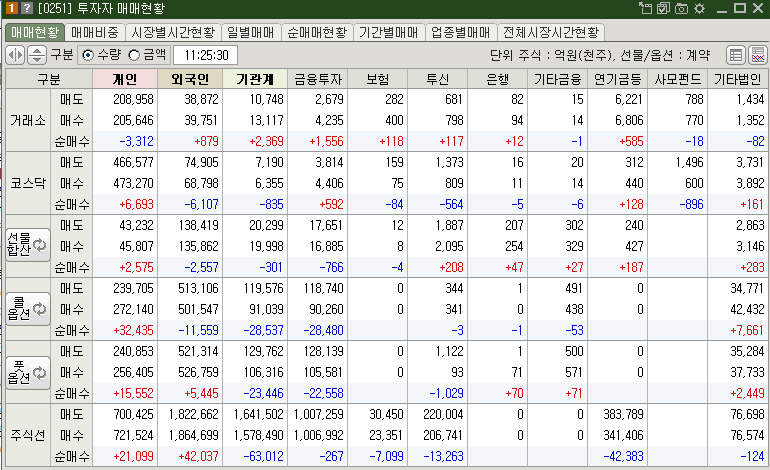Viewport: 770px width, 470px height.
Task: Open the memo/checklist icon in title bar
Action: click(x=663, y=8)
